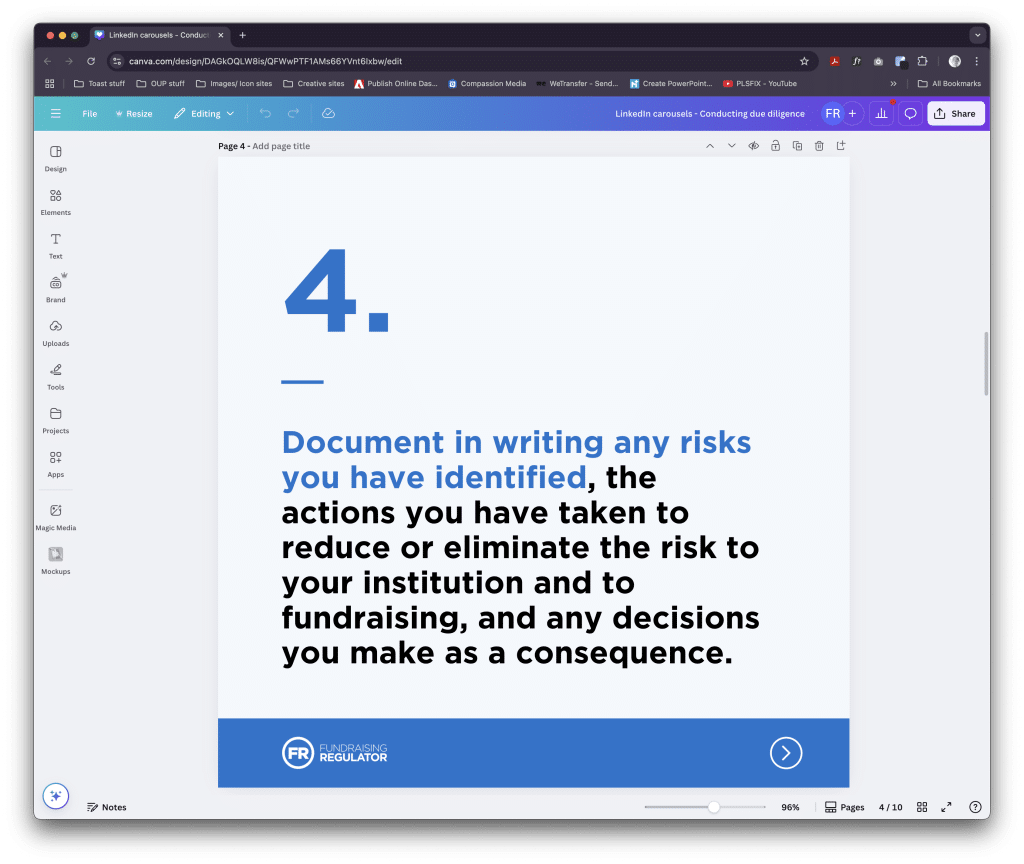Expand the Pages panel
The width and height of the screenshot is (1024, 864).
point(844,807)
